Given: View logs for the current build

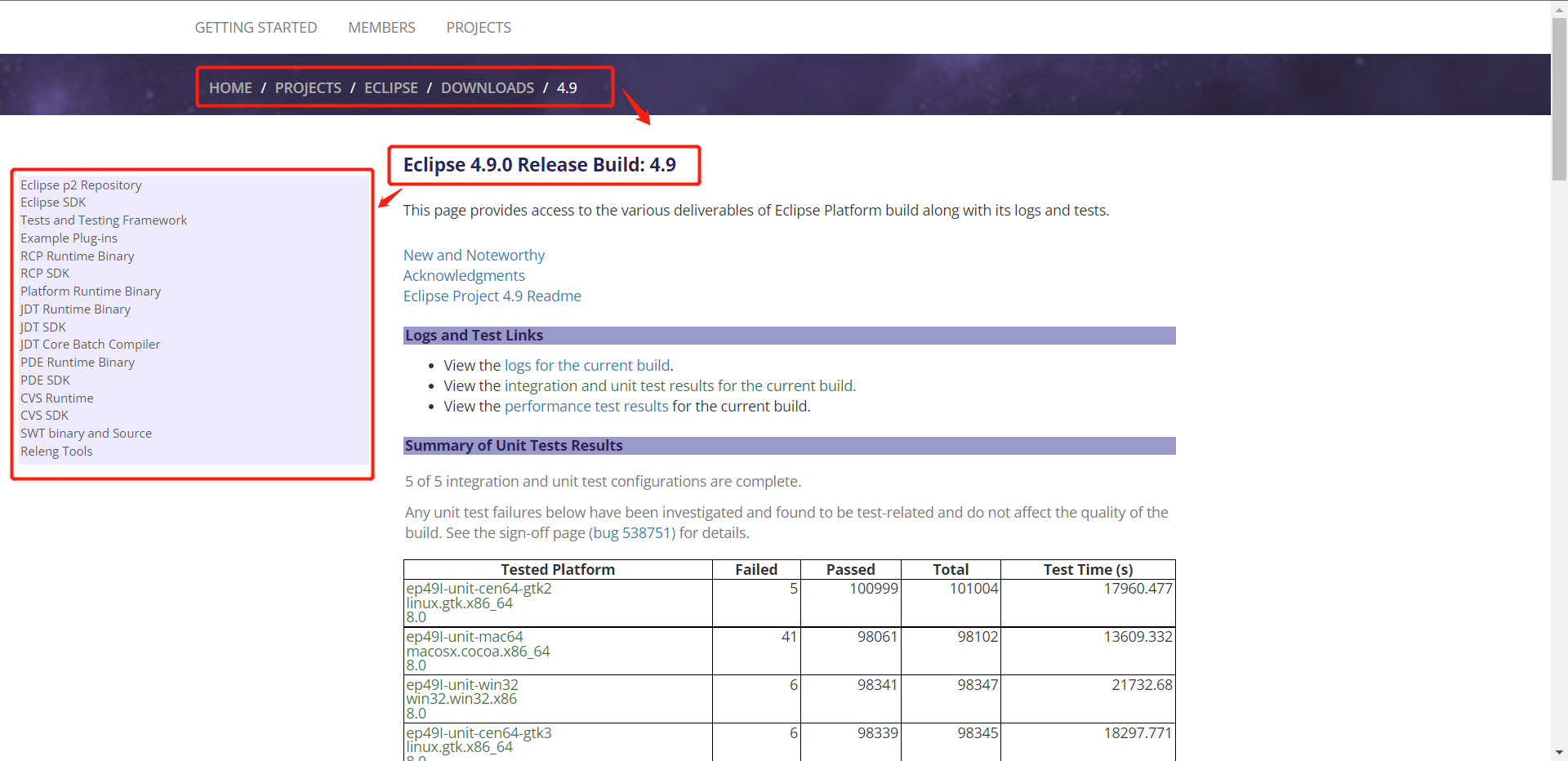Looking at the screenshot, I should (587, 366).
